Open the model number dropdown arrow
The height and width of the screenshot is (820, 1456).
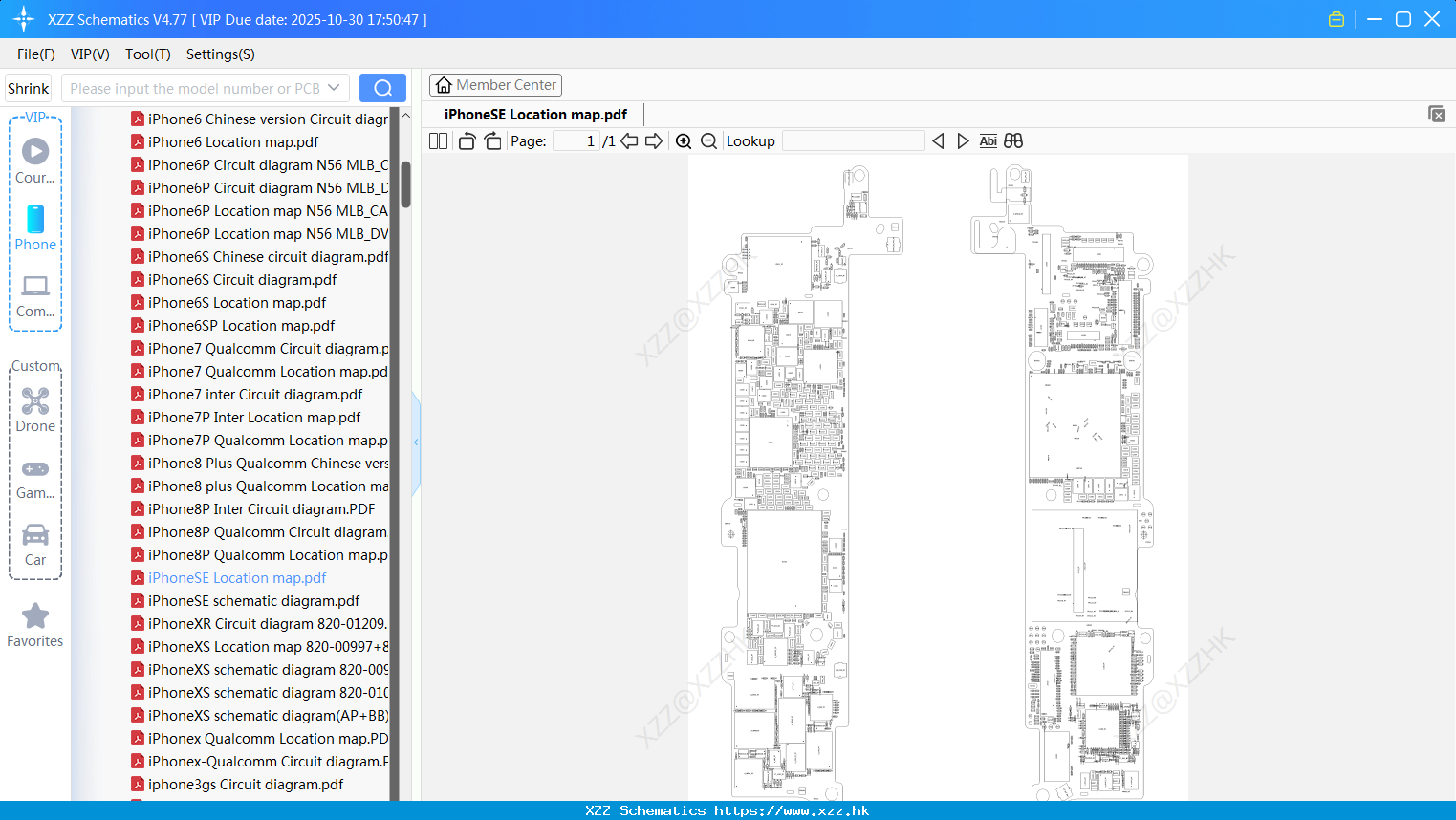pos(334,88)
